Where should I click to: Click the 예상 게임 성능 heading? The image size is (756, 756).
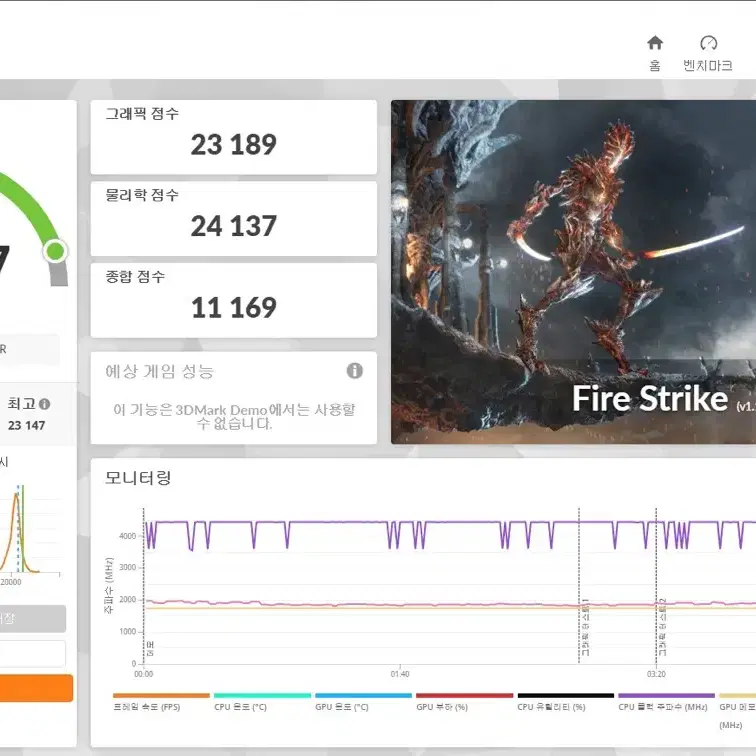(x=159, y=371)
